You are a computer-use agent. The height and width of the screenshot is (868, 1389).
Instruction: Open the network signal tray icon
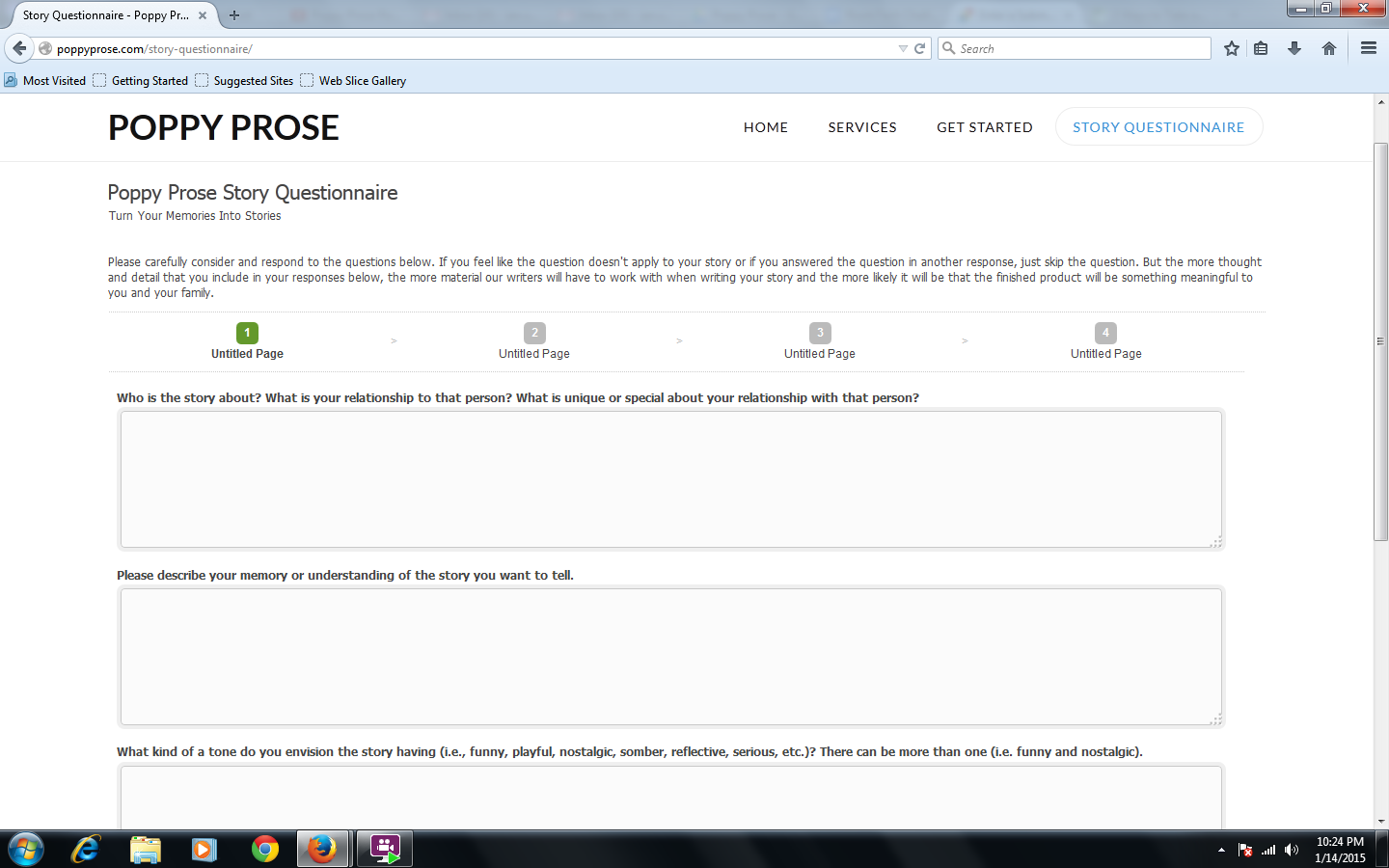point(1268,850)
